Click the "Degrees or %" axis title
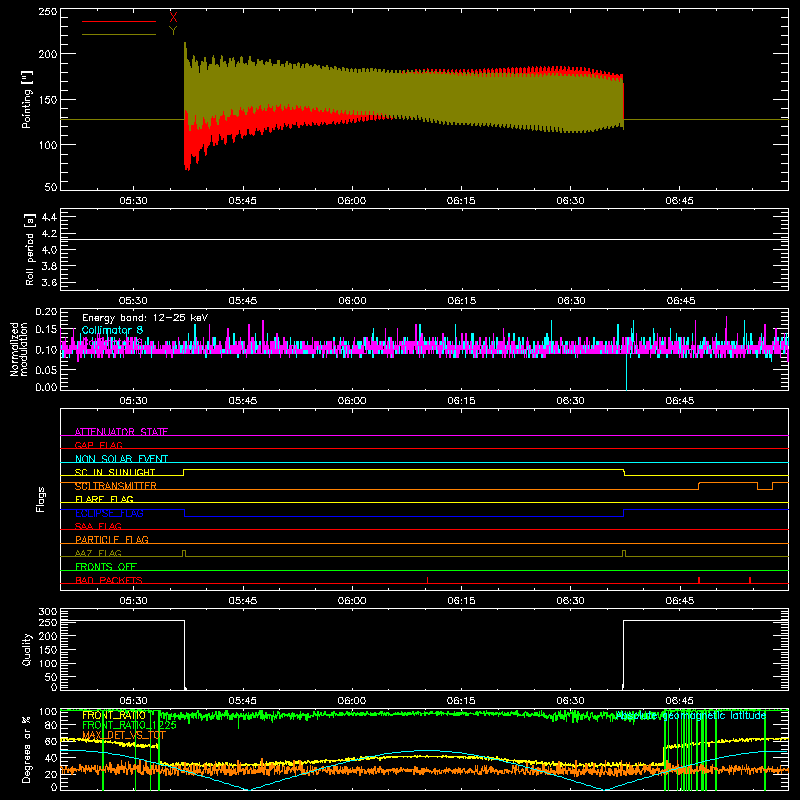This screenshot has width=800, height=800. tap(27, 749)
